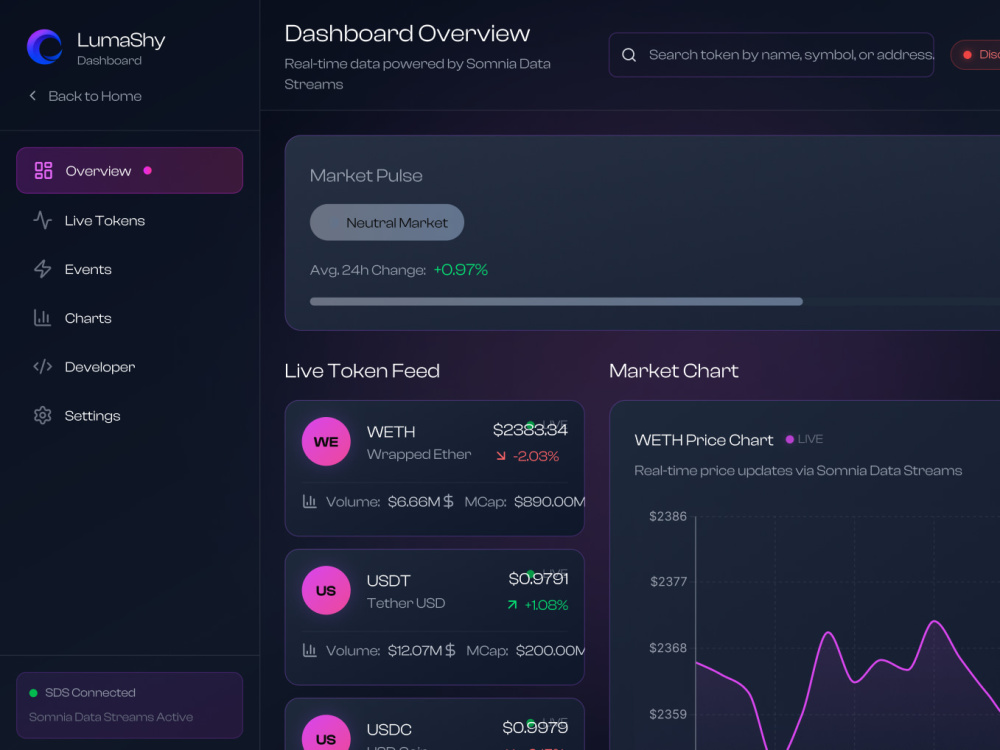Click the WETH Price Chart title
The width and height of the screenshot is (1000, 750).
pos(703,440)
